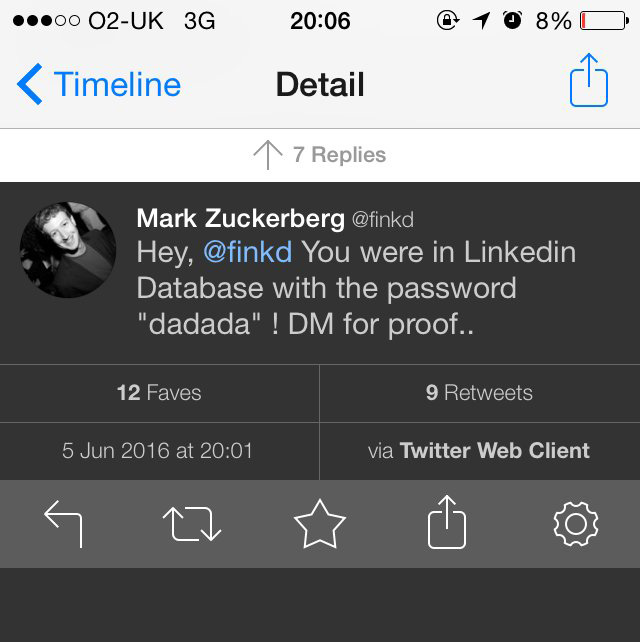Tap the via Twitter Web Client label
The image size is (640, 642).
[x=479, y=451]
